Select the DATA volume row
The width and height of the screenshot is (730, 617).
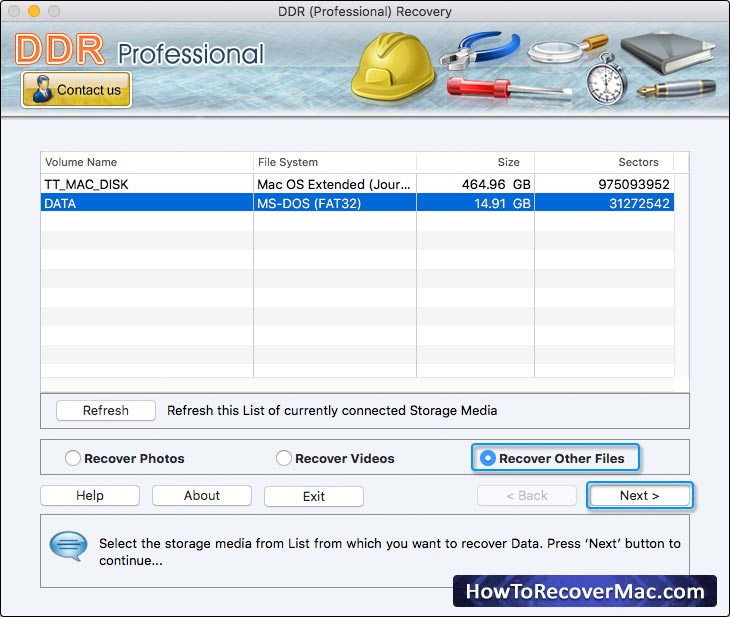click(357, 203)
